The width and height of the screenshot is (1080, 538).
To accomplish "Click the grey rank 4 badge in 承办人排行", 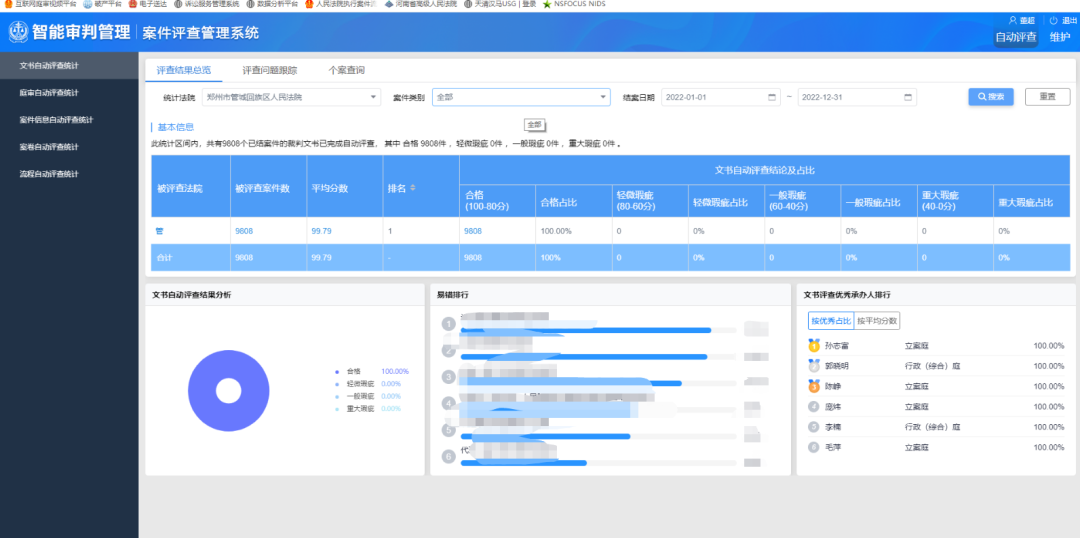I will (x=814, y=406).
